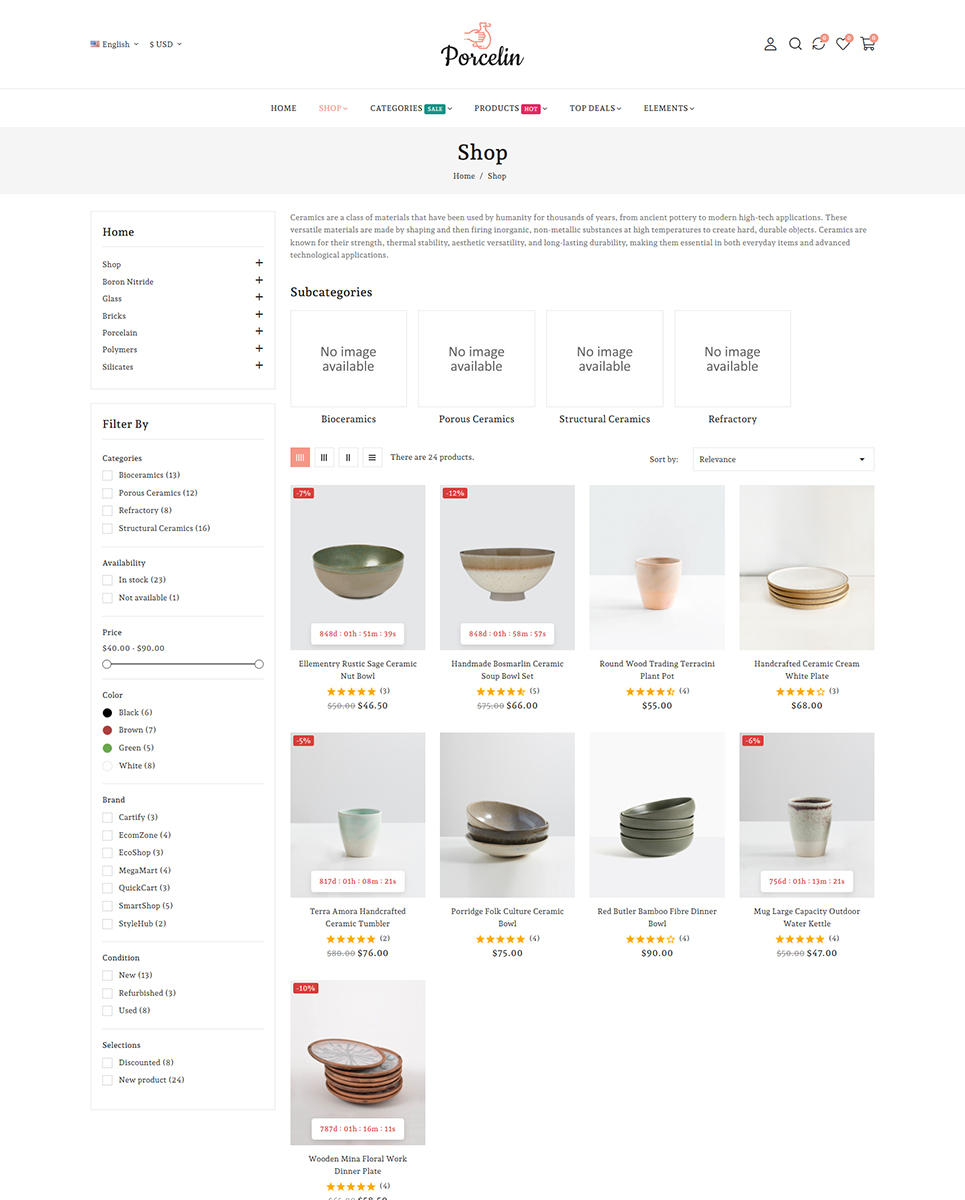Click the search magnifier icon

(795, 44)
